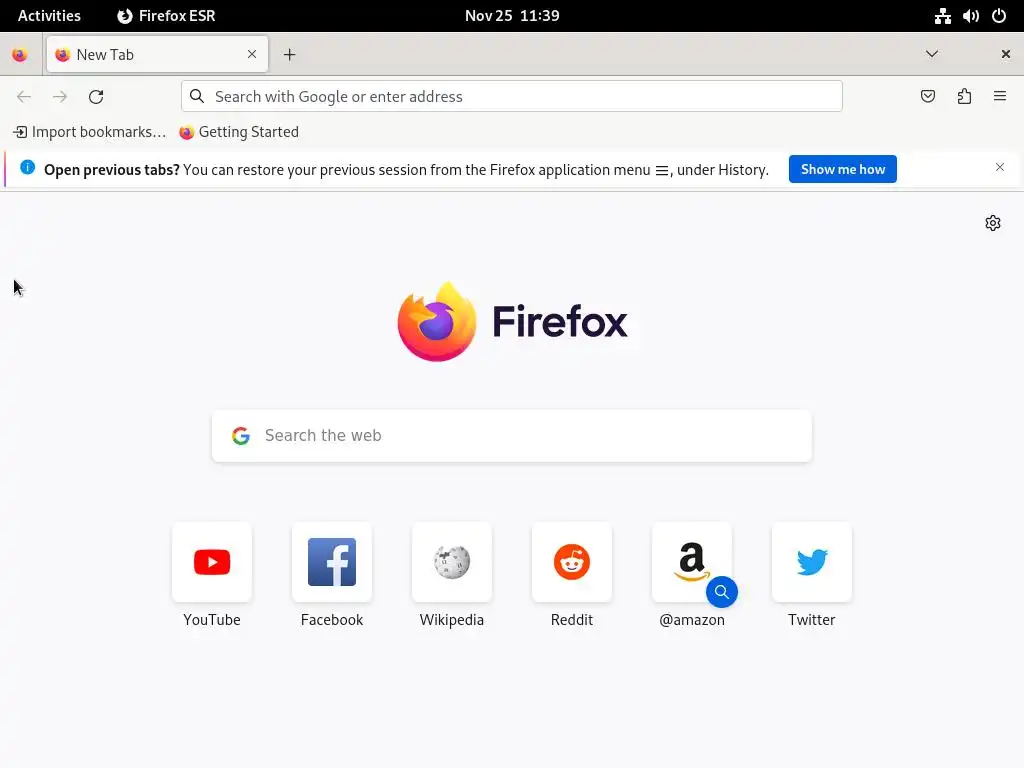Open the Getting Started bookmark

[239, 132]
